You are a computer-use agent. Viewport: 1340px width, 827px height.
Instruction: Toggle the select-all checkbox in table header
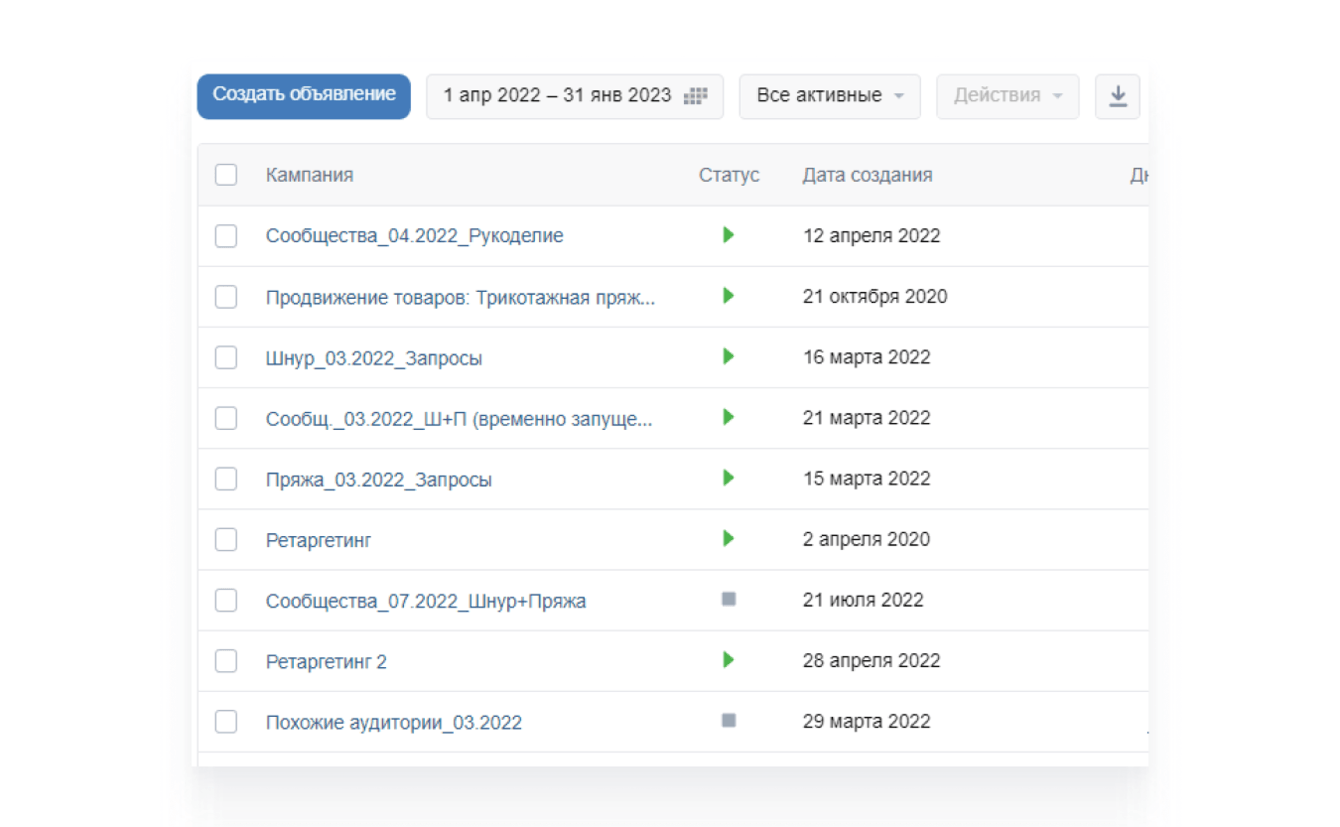226,175
